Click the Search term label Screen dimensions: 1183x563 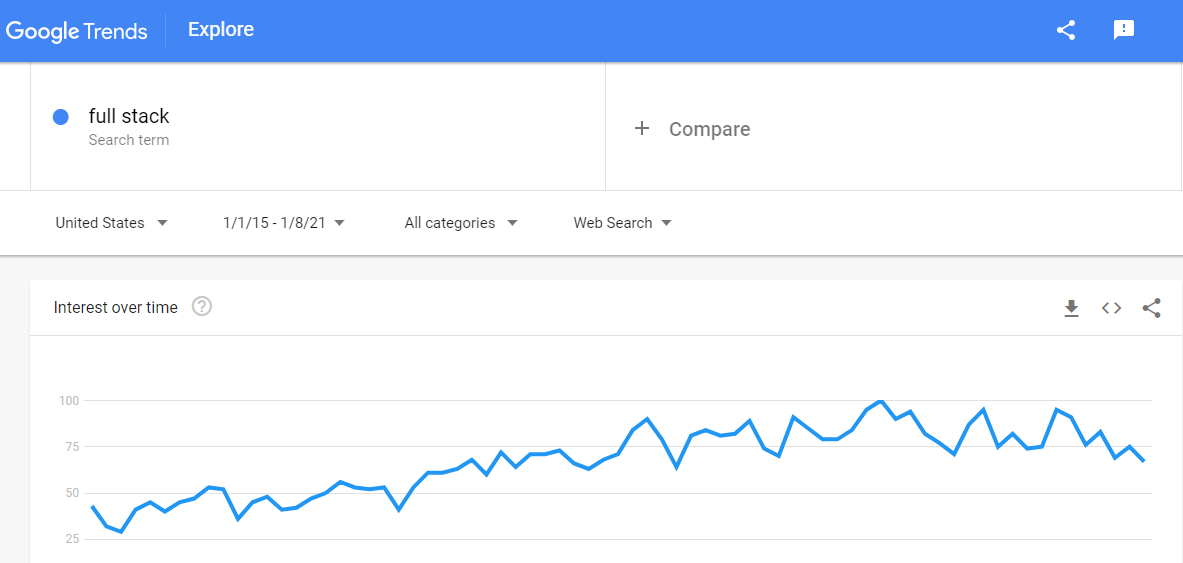[x=129, y=140]
